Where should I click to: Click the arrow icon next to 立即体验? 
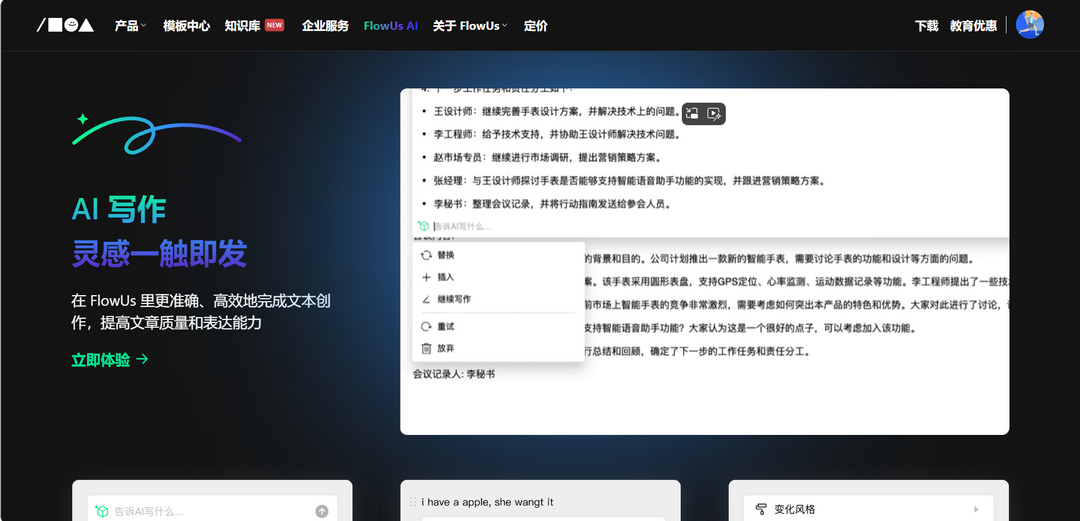(x=142, y=359)
